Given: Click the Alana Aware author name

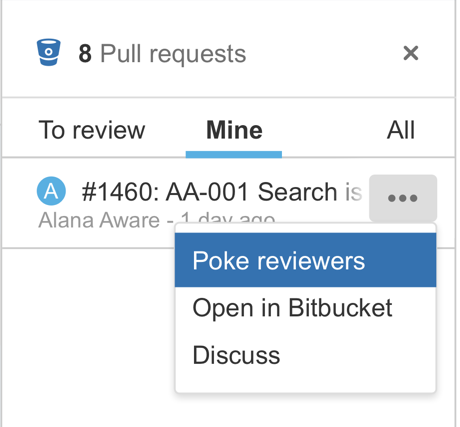Looking at the screenshot, I should [x=99, y=220].
